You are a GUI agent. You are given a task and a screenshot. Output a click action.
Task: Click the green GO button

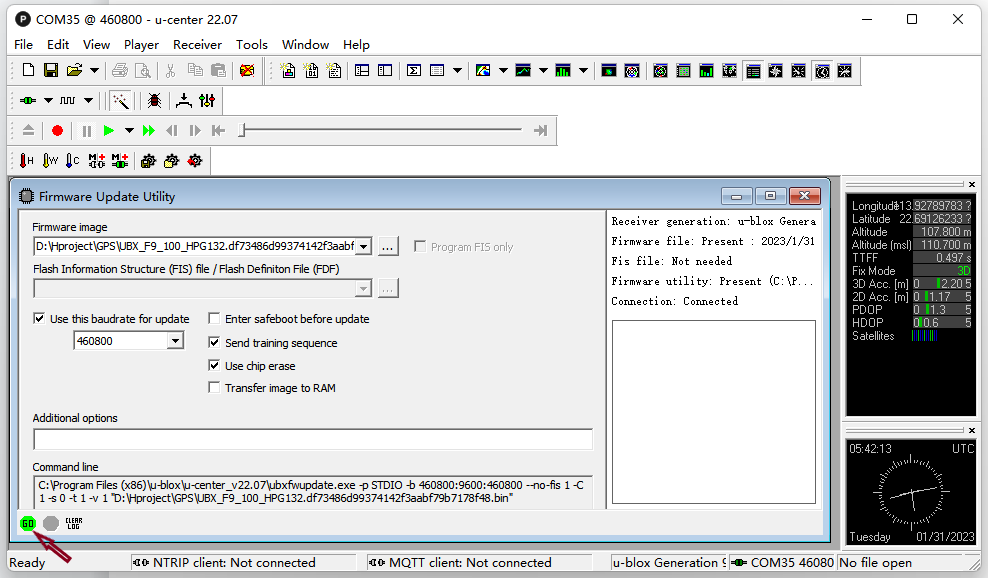click(28, 523)
